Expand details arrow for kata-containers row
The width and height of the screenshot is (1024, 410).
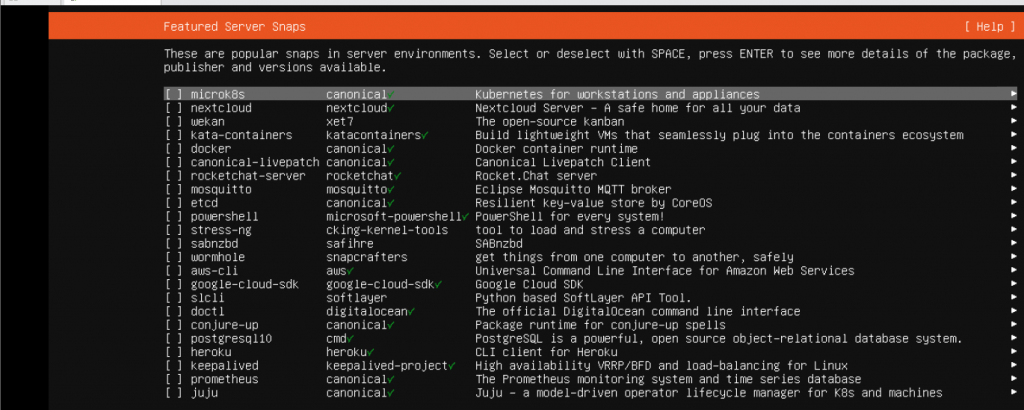tap(1014, 135)
